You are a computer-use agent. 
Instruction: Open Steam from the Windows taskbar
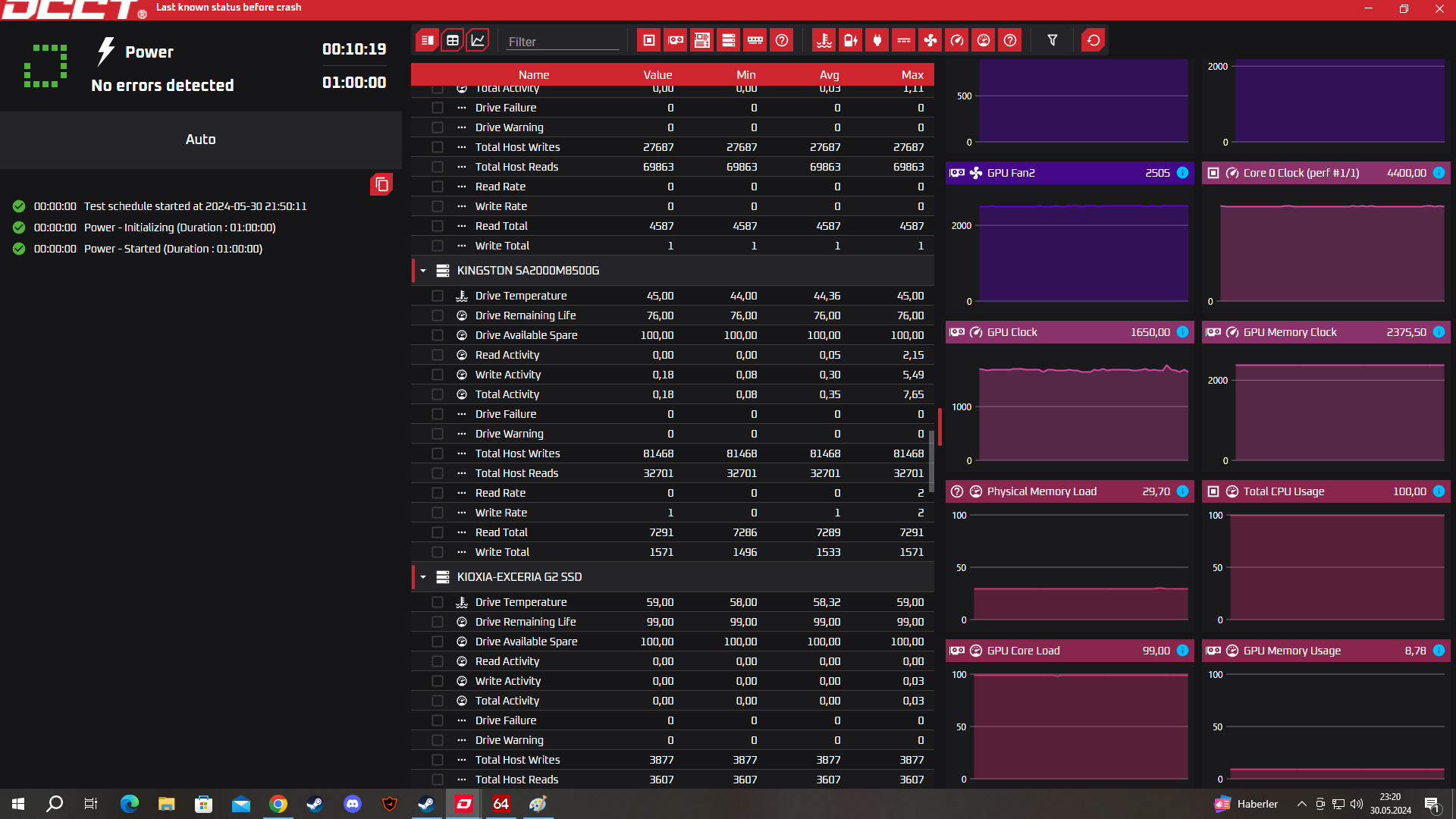(315, 804)
